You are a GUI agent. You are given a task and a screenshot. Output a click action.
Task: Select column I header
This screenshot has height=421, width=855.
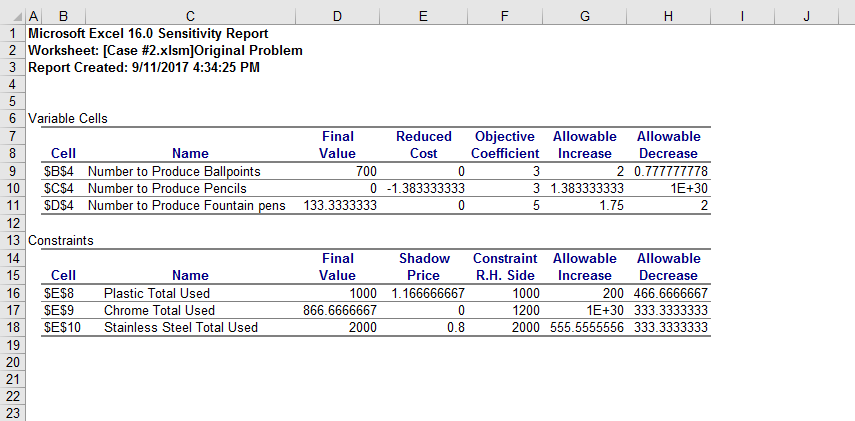(742, 17)
